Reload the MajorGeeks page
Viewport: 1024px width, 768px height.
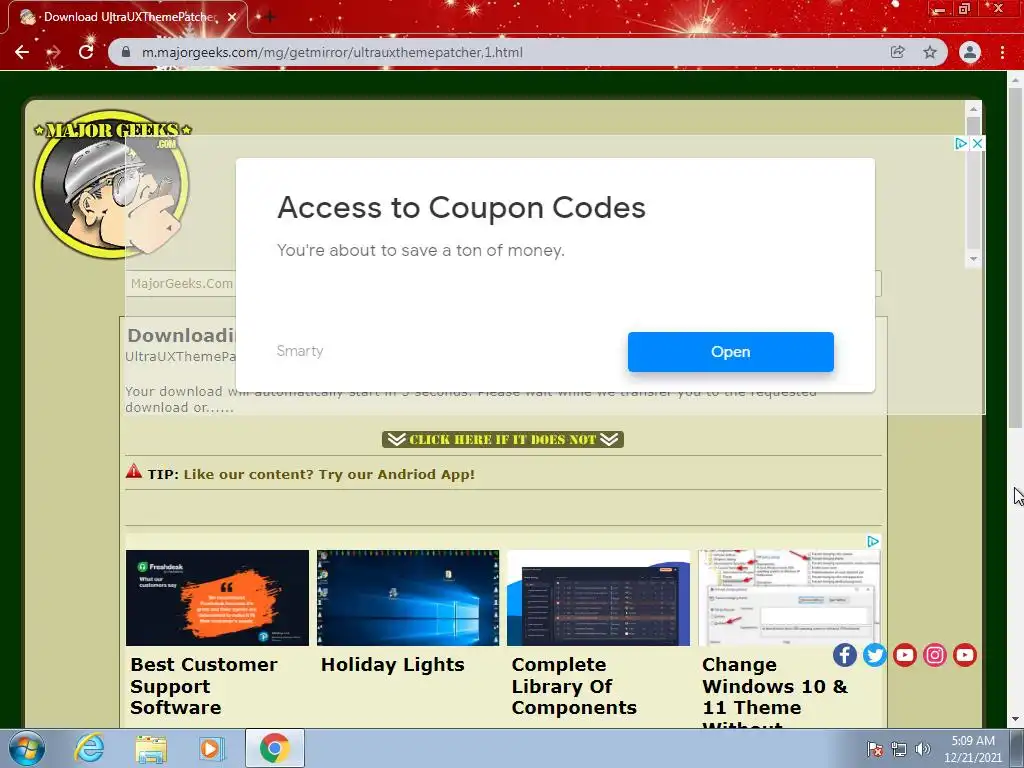click(x=86, y=52)
